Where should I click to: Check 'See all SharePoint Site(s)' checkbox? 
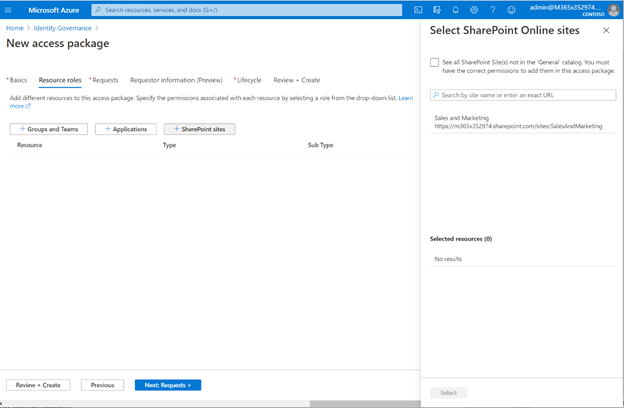(435, 62)
